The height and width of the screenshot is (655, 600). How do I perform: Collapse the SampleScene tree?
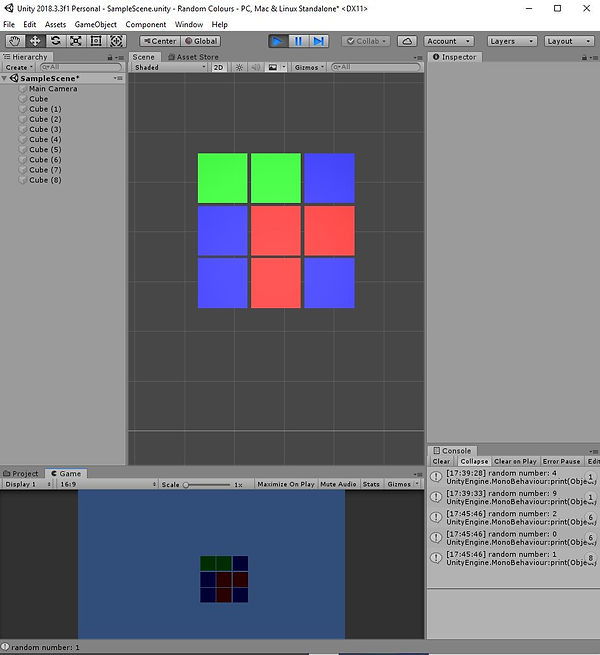click(4, 78)
